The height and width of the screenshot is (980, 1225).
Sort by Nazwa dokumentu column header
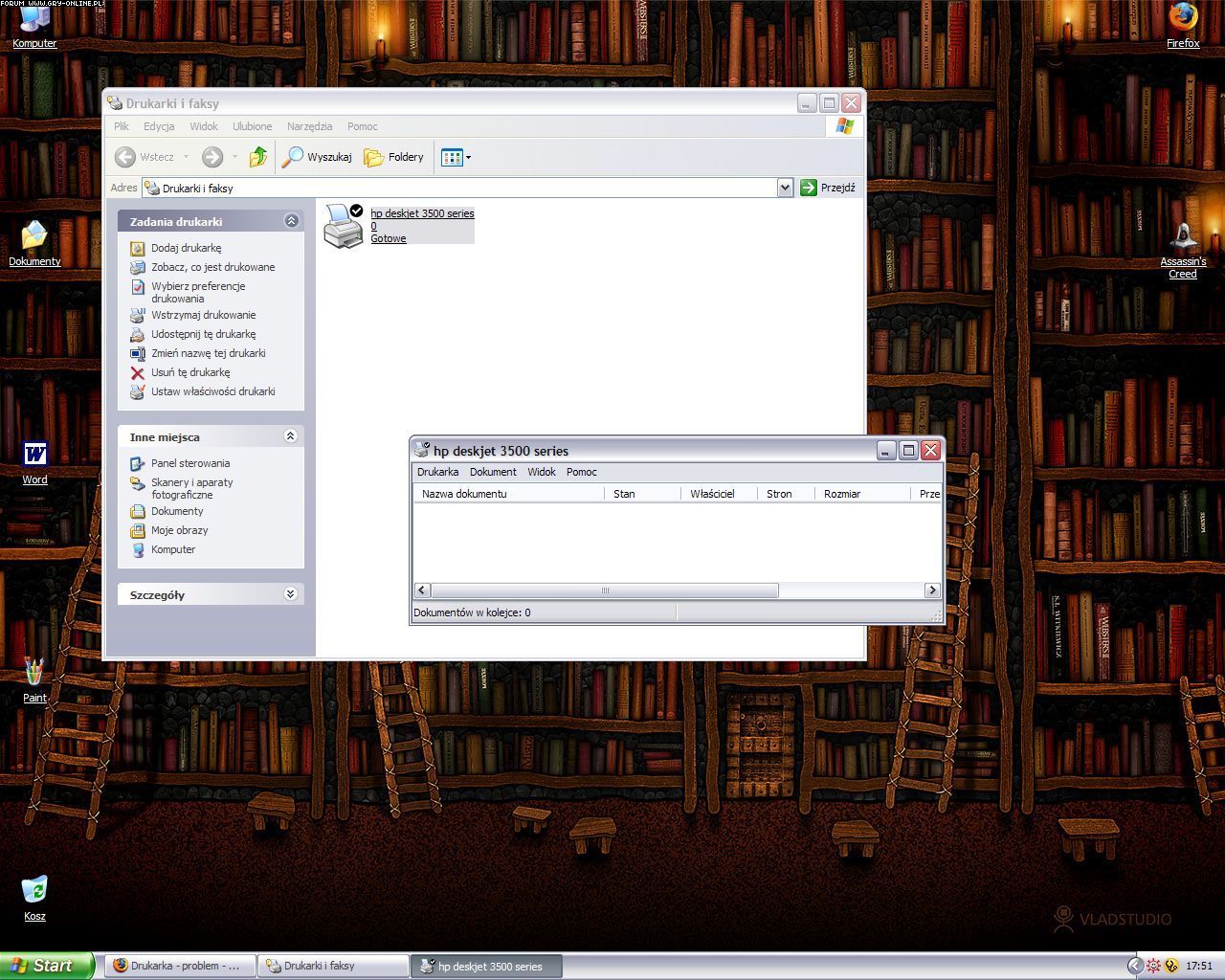point(509,494)
